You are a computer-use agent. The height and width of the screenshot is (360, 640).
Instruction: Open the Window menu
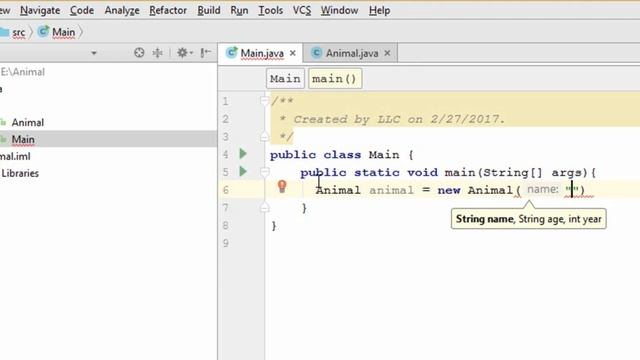tap(339, 10)
